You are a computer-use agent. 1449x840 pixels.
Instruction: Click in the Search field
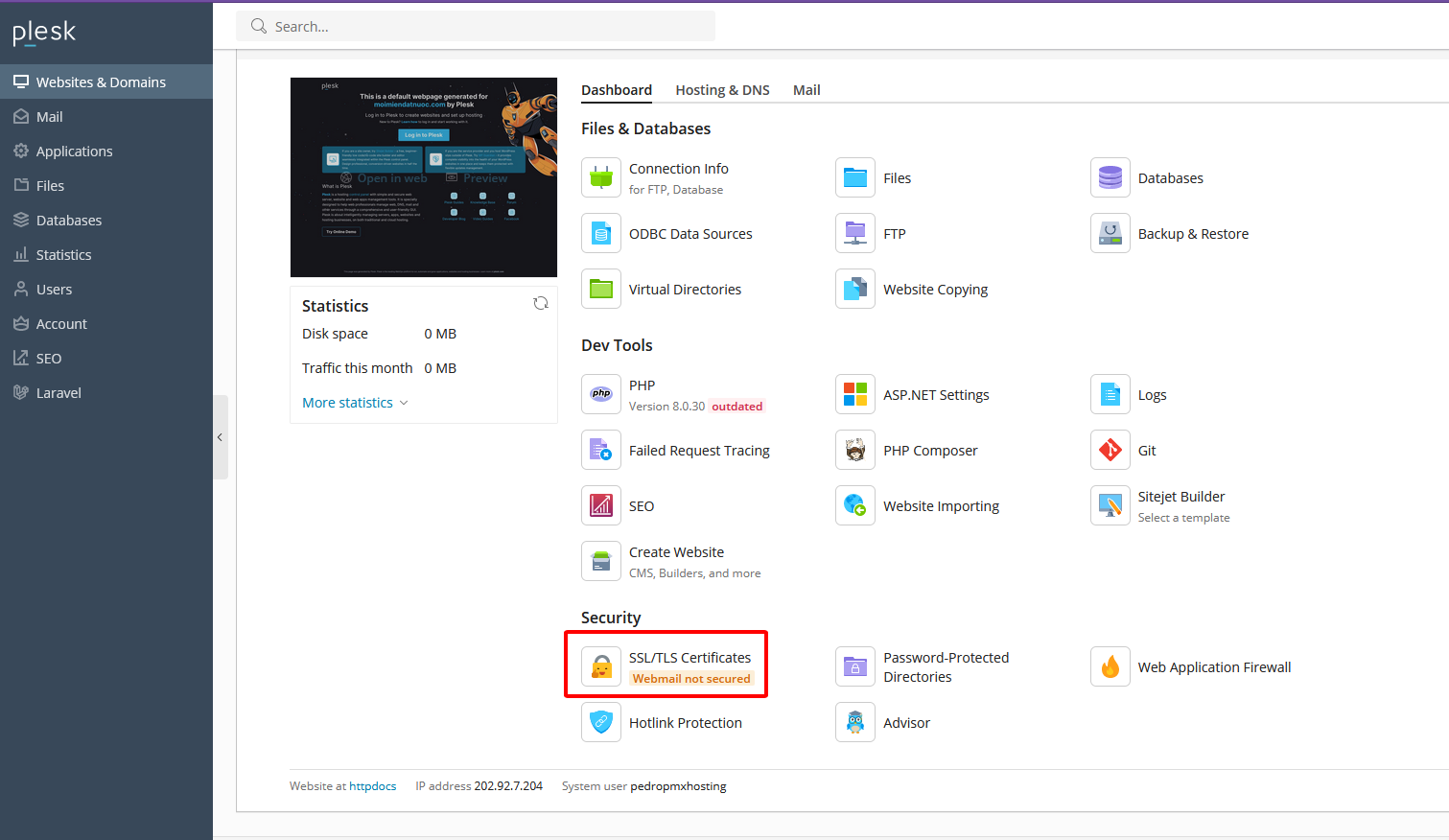pyautogui.click(x=476, y=26)
